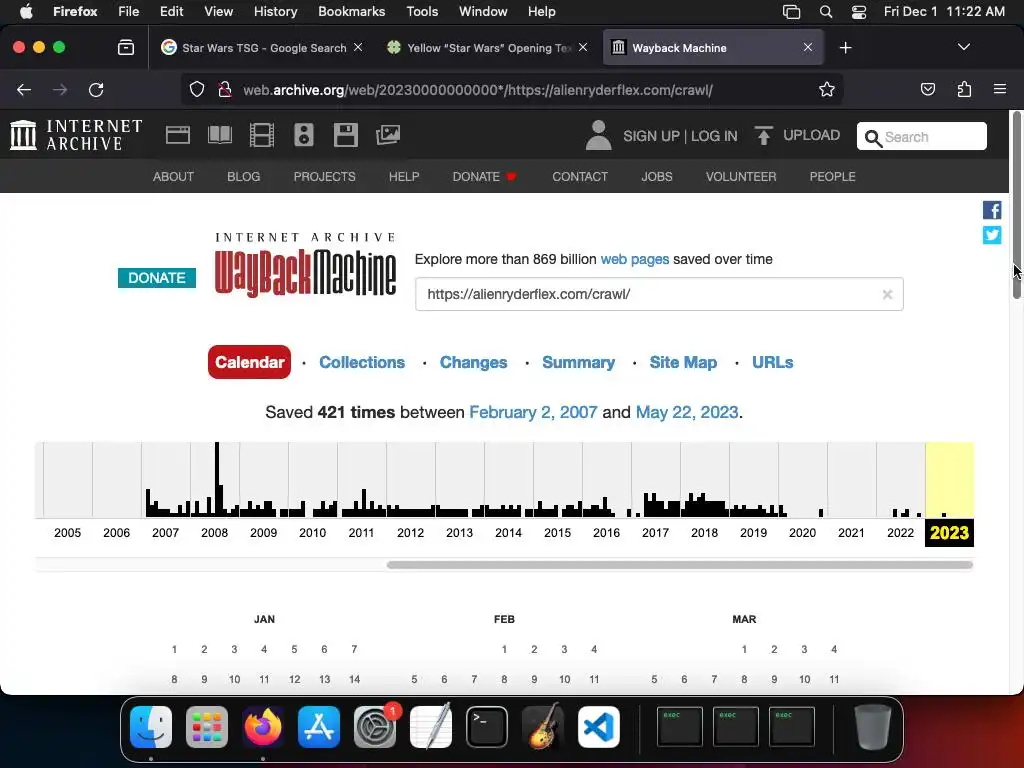Open the Internet Archive video film icon
The image size is (1024, 768).
262,135
